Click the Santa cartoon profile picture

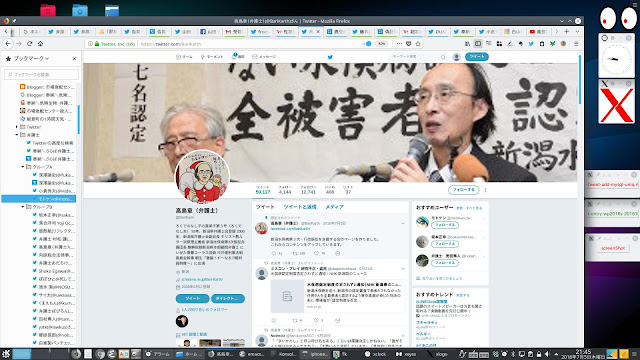(202, 177)
